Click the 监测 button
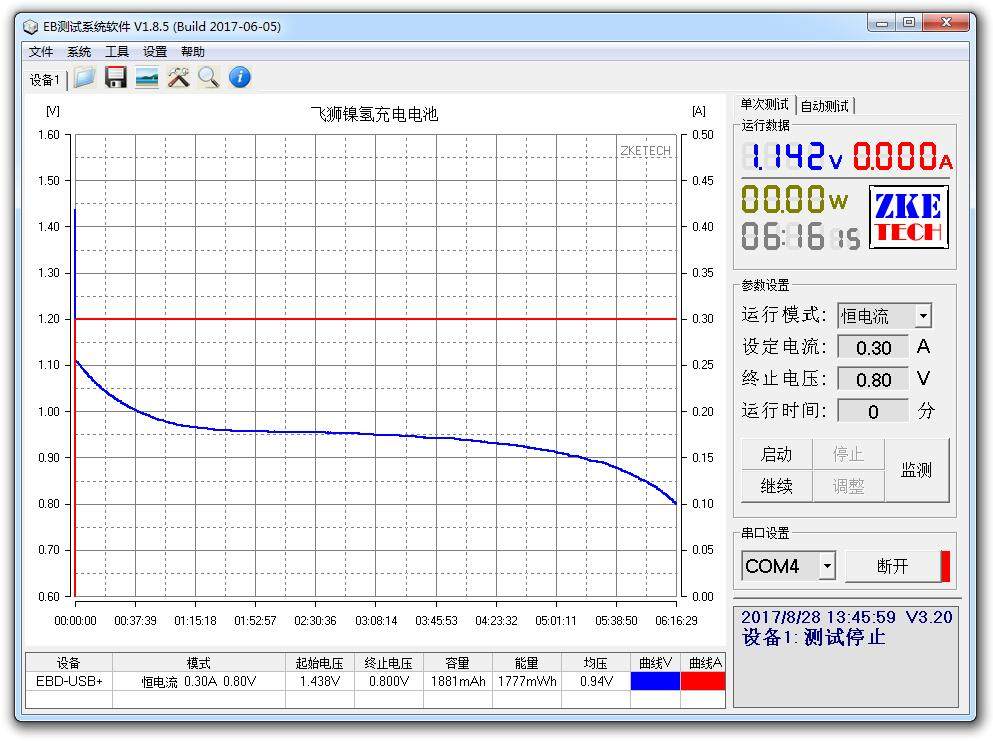Image resolution: width=993 pixels, height=741 pixels. 916,470
